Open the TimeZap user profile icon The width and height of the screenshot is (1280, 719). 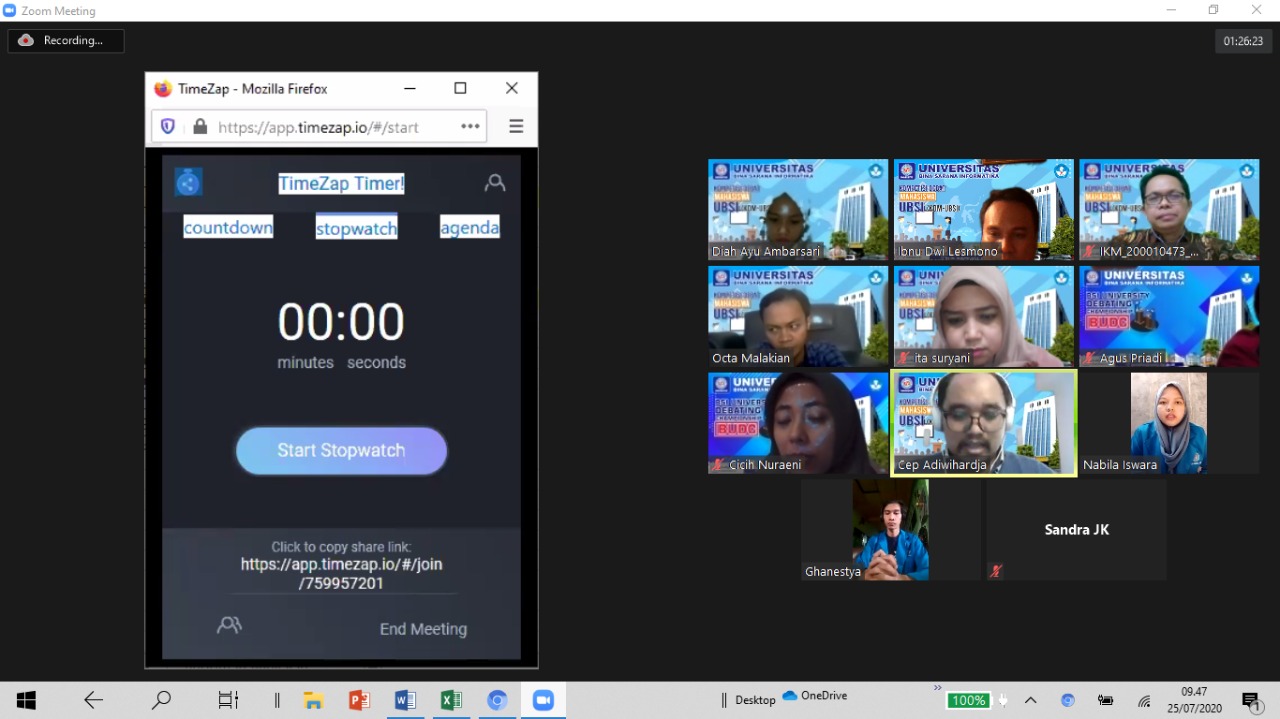[494, 183]
